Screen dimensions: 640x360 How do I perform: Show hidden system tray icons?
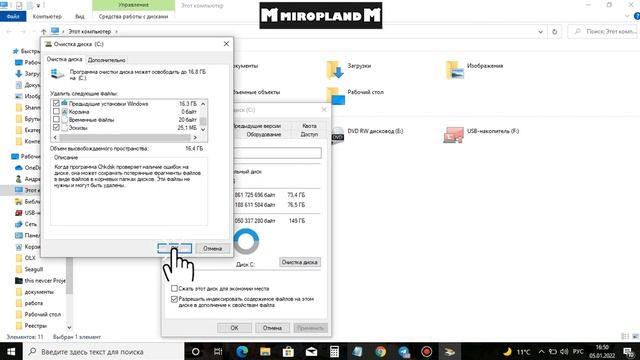pos(541,351)
